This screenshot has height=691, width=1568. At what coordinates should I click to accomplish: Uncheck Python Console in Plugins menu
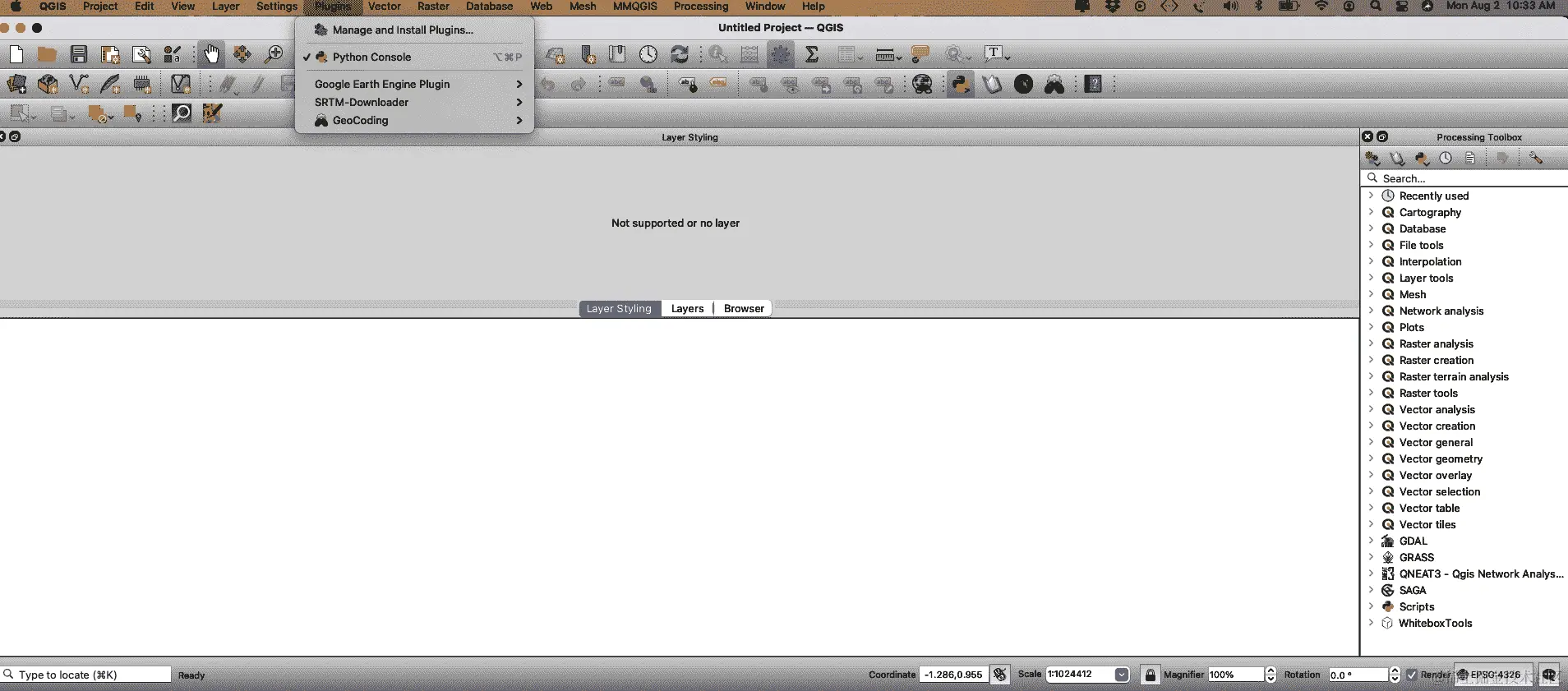tap(414, 57)
